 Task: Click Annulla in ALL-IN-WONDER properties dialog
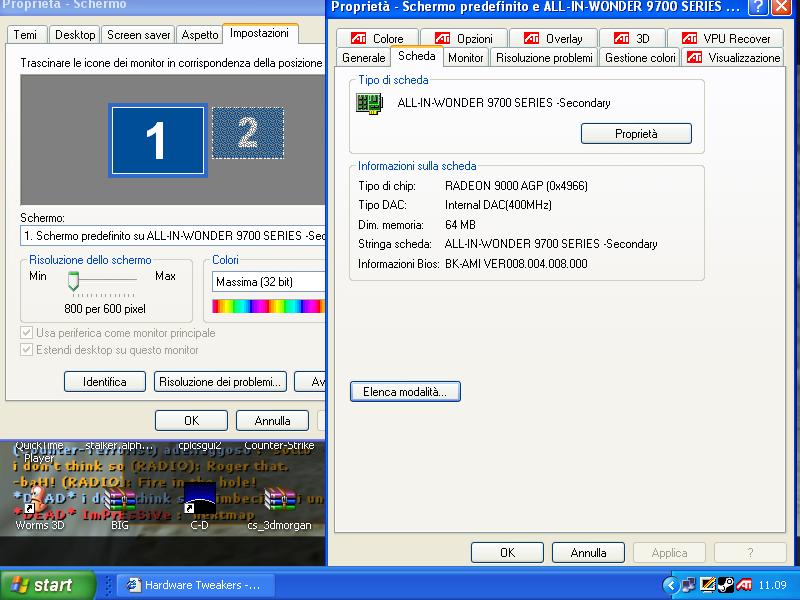(588, 553)
